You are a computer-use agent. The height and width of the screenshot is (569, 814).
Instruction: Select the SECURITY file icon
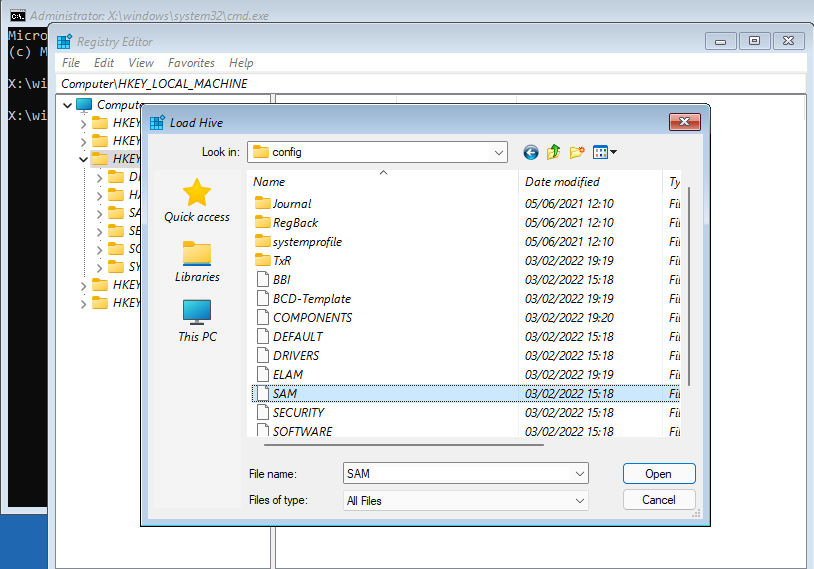[x=263, y=412]
